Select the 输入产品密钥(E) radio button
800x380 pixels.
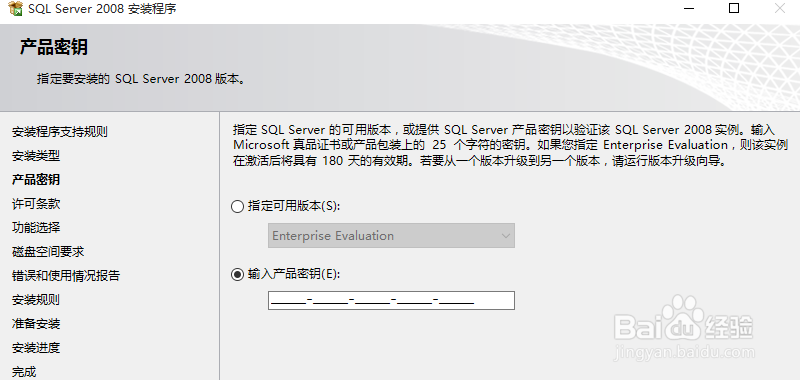pos(237,275)
